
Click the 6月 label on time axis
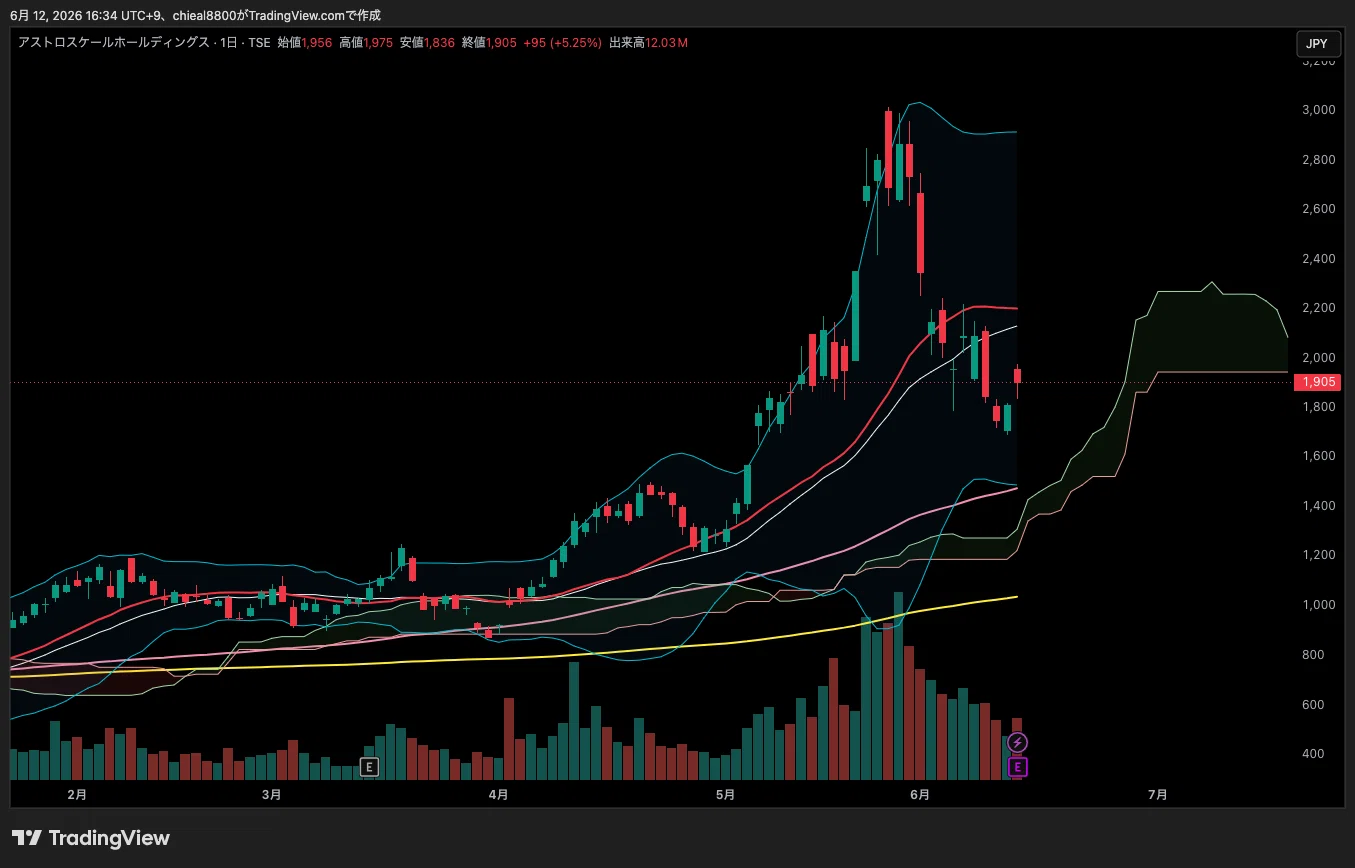(x=920, y=795)
